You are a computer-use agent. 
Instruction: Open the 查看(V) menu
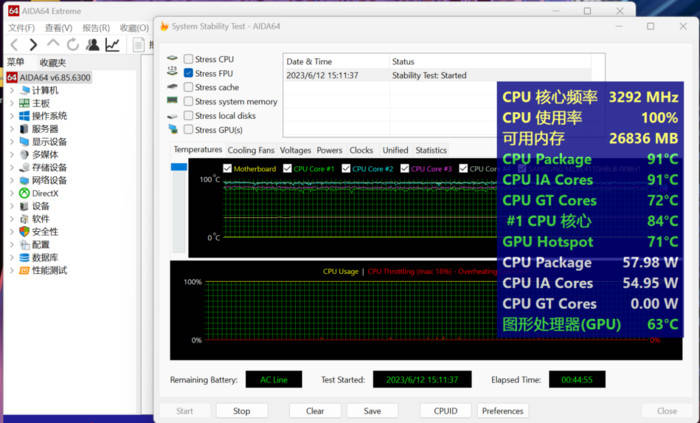(58, 28)
